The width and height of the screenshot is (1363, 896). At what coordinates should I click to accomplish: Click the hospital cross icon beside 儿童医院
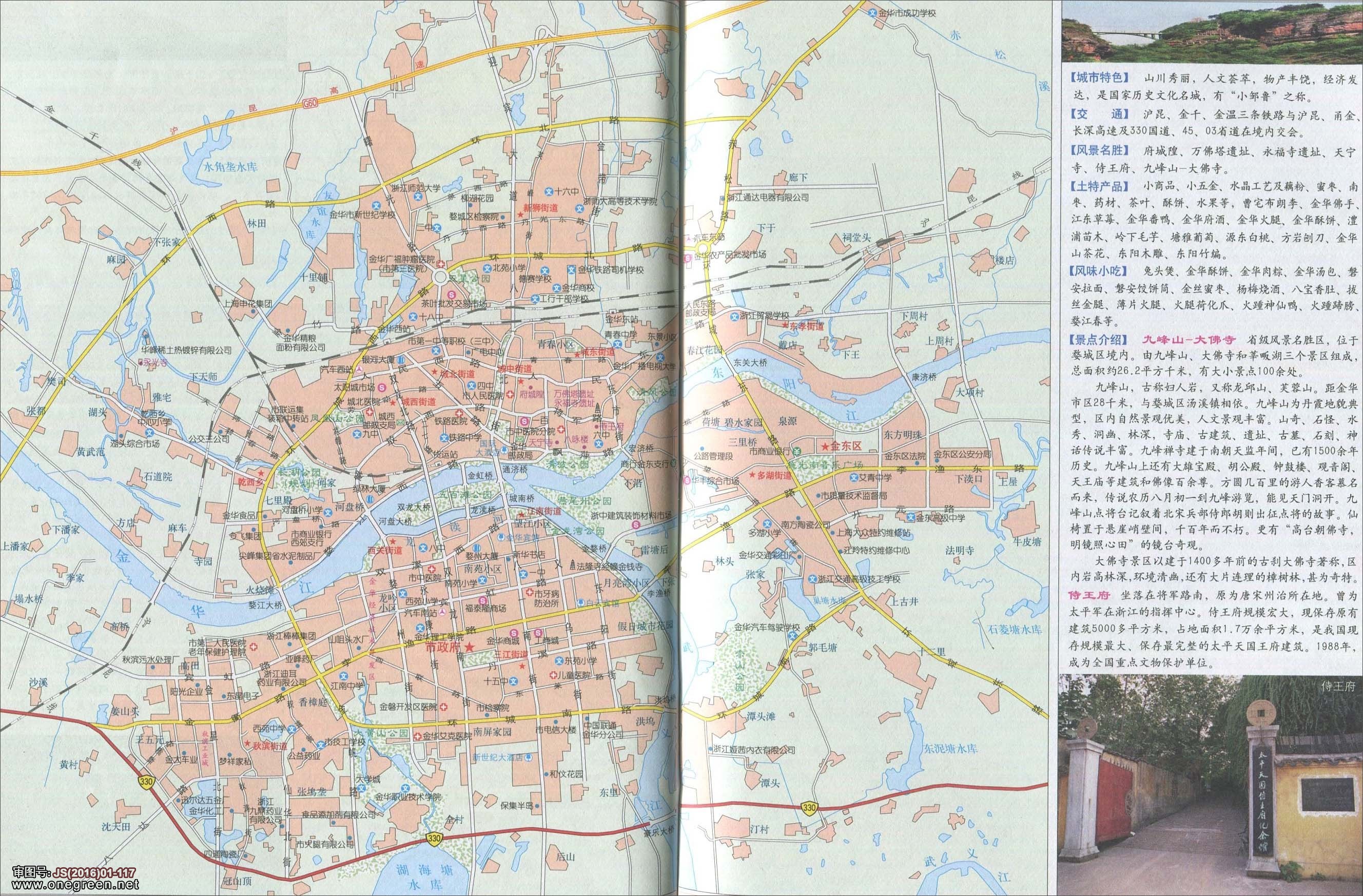pos(554,675)
